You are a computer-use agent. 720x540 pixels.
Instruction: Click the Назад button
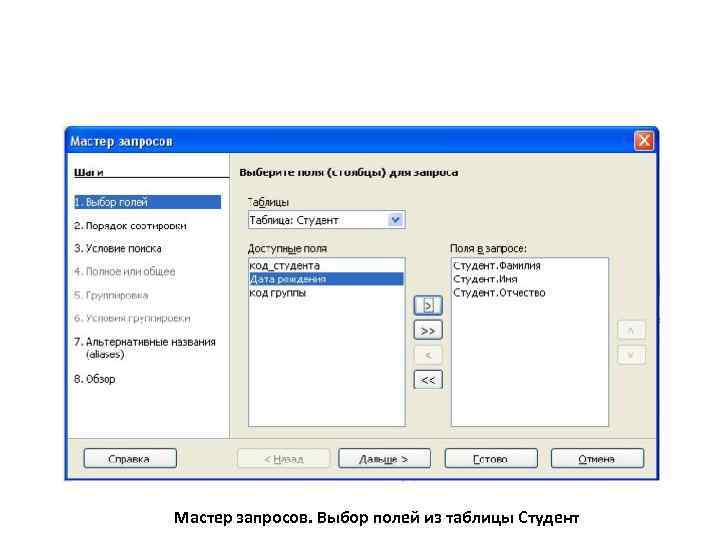(283, 458)
